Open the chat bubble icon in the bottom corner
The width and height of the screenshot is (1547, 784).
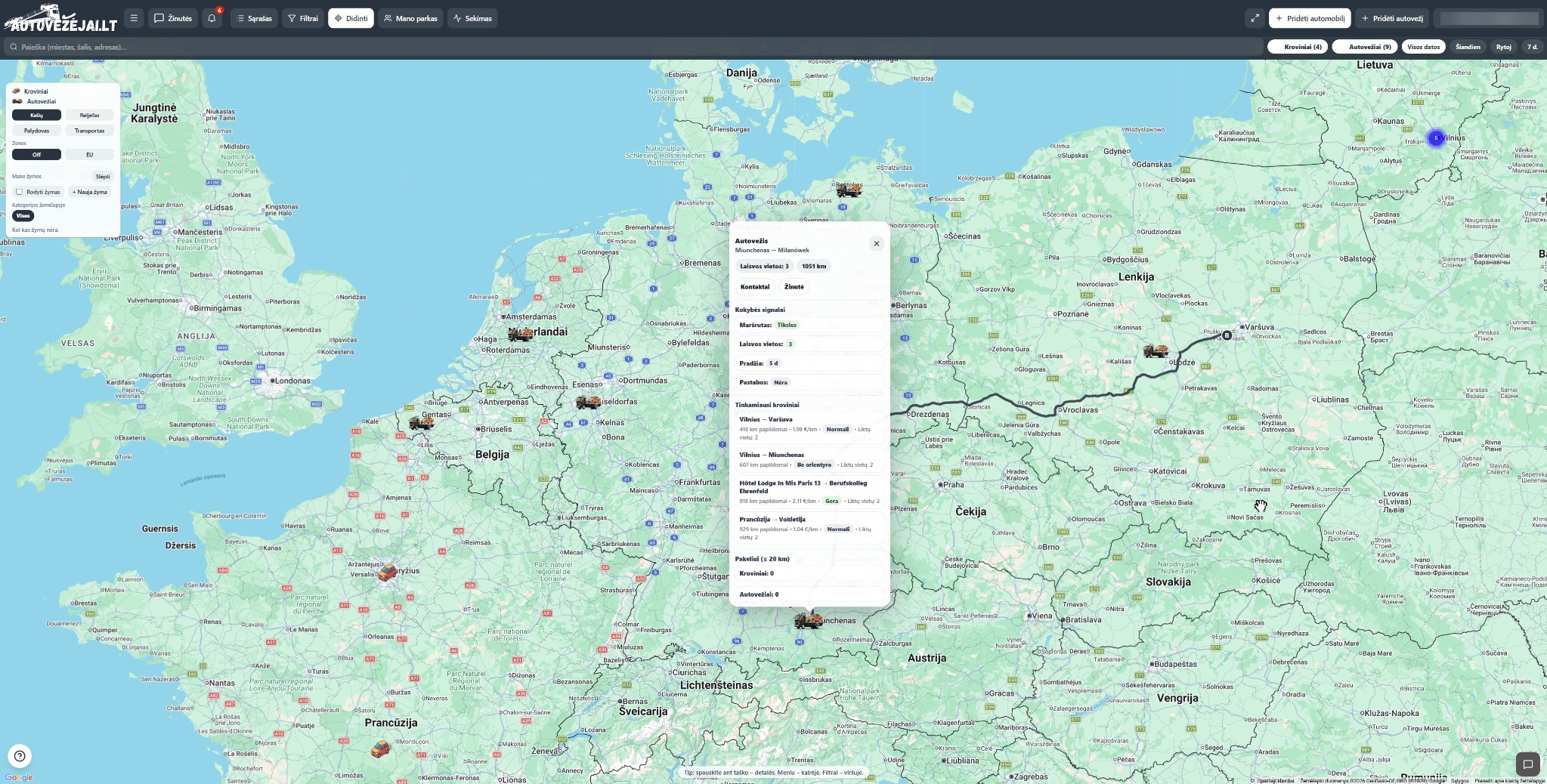(x=1527, y=764)
